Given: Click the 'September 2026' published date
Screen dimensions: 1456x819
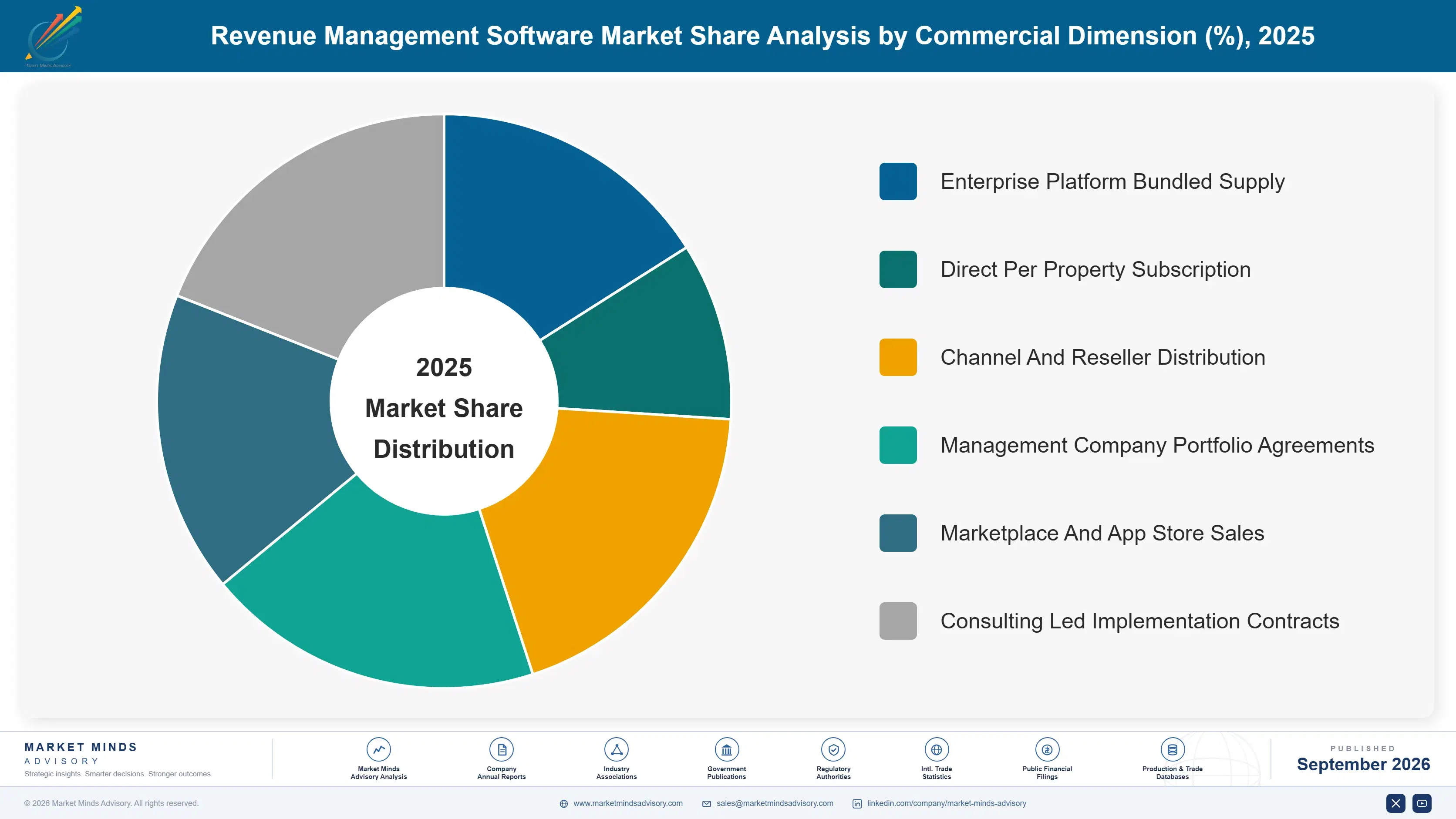Looking at the screenshot, I should [x=1363, y=764].
